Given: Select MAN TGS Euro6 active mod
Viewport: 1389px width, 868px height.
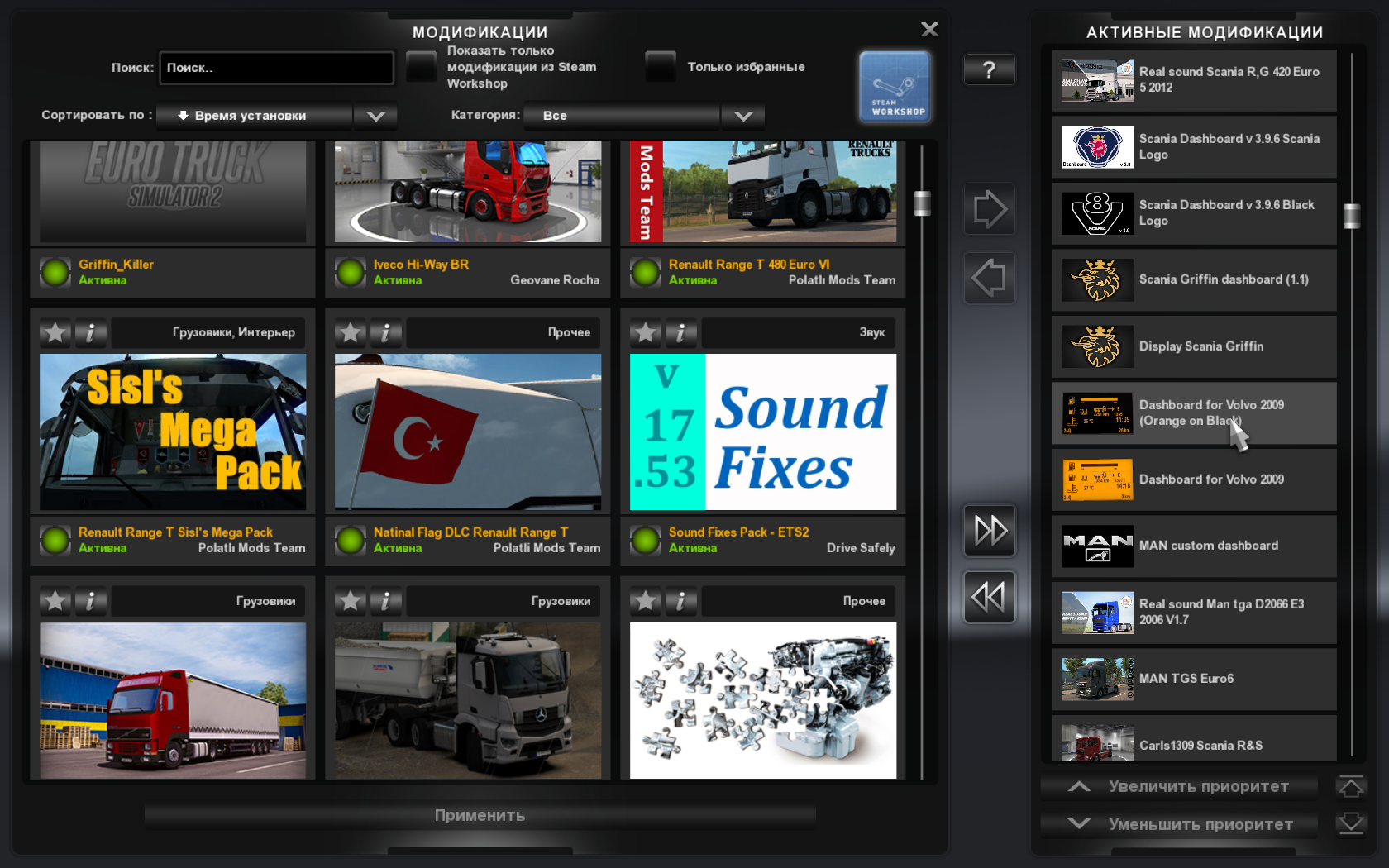Looking at the screenshot, I should 1194,680.
